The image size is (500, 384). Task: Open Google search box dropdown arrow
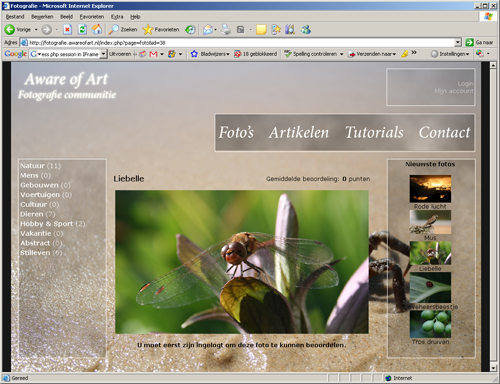[x=103, y=54]
